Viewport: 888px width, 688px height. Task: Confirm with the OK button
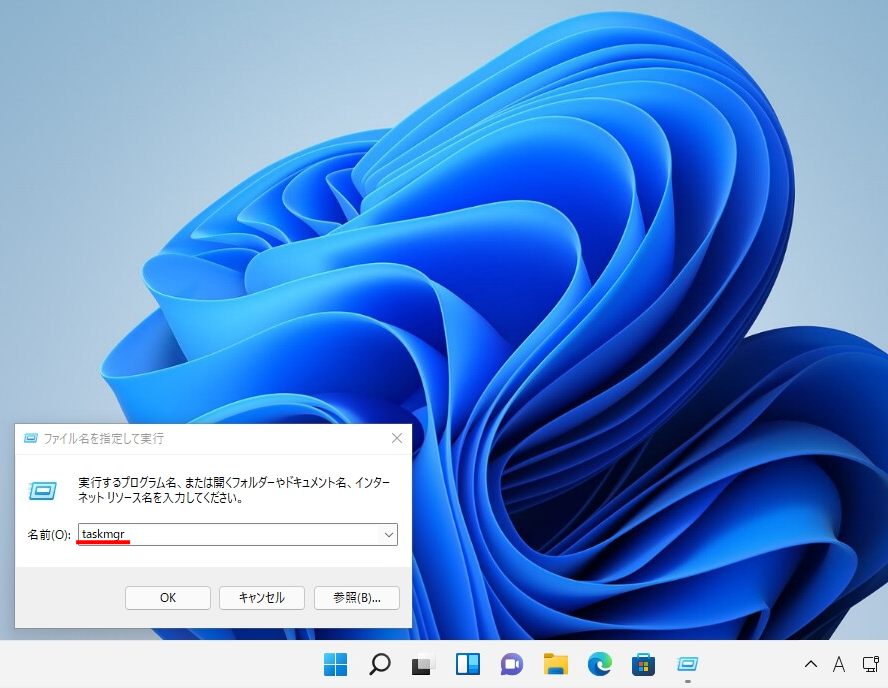(x=168, y=597)
